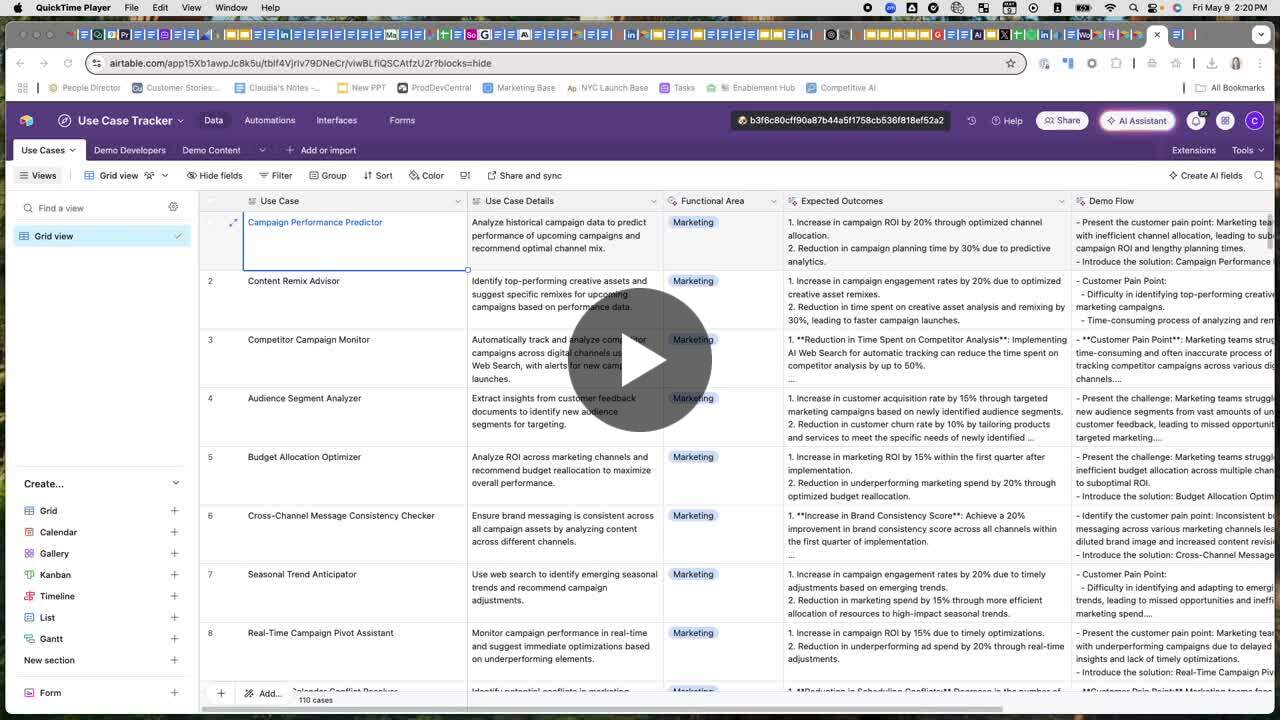The height and width of the screenshot is (720, 1280).
Task: Click the Content Remix Advisor cell
Action: (355, 299)
